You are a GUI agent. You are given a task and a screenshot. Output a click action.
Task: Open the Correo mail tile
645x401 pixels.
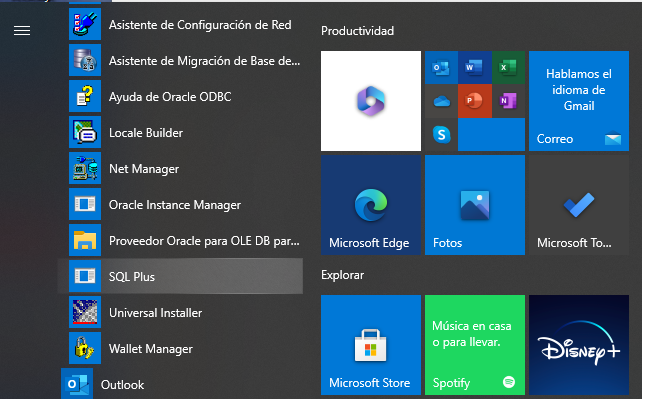(x=579, y=101)
